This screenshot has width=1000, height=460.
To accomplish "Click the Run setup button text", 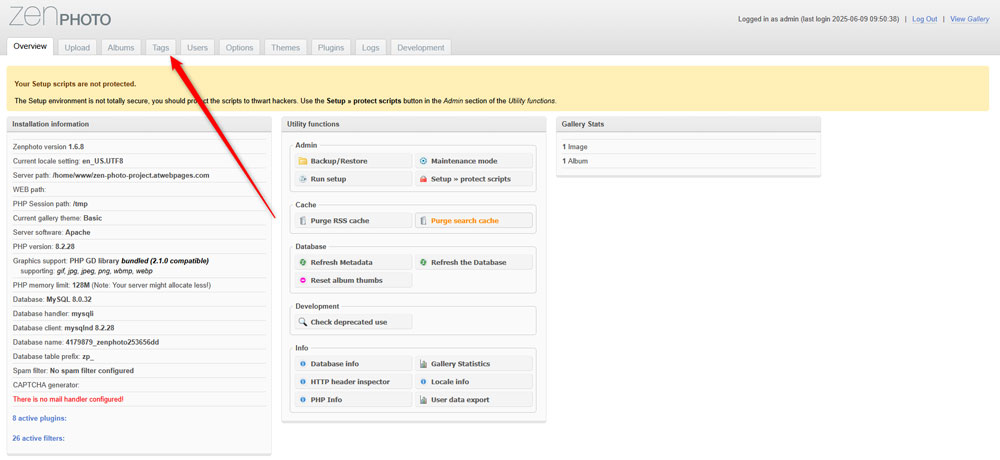I will click(x=328, y=179).
